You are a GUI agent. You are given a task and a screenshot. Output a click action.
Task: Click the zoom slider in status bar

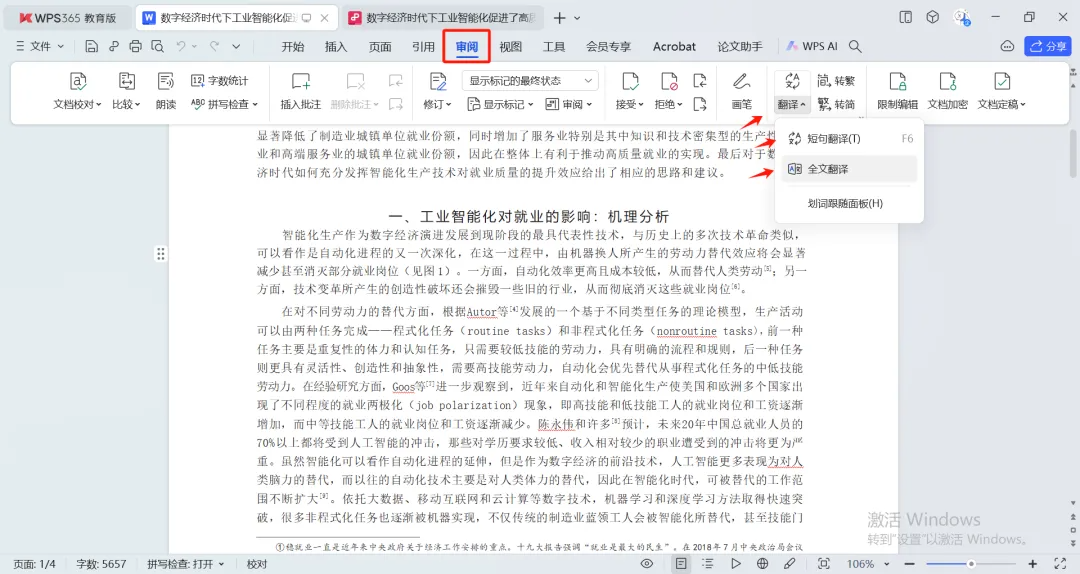coord(969,564)
